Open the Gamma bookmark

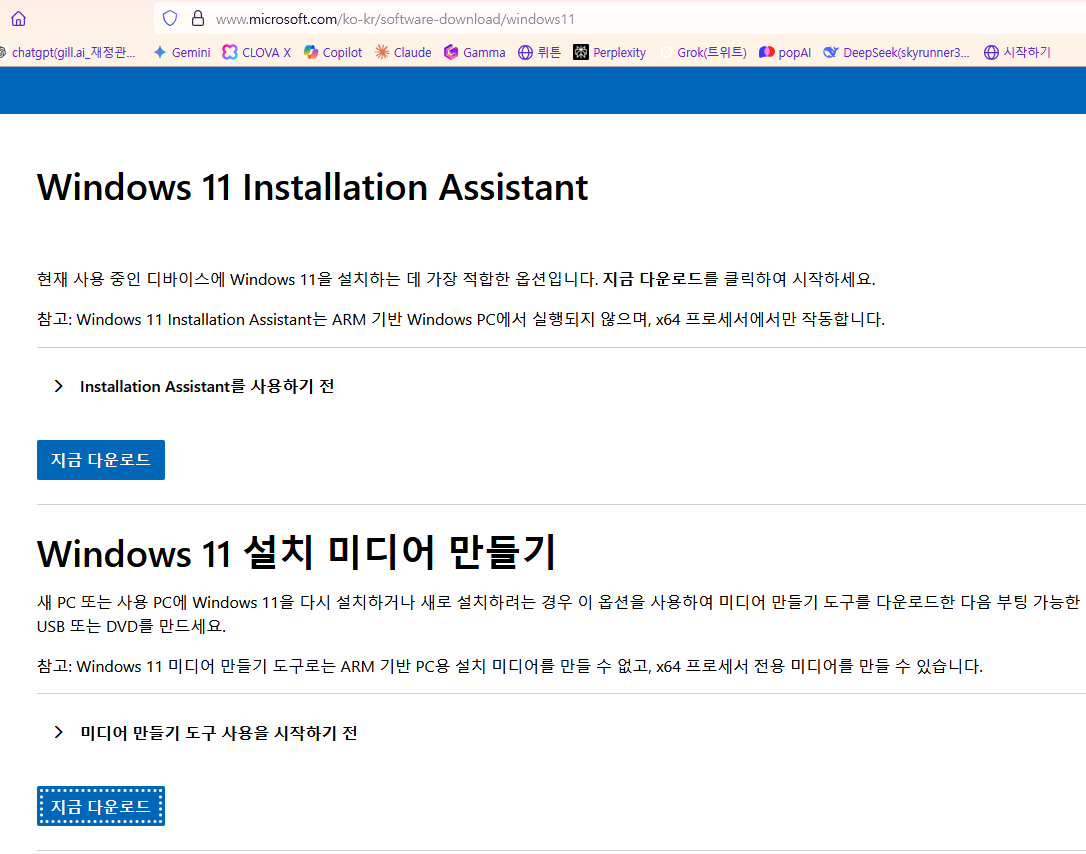tap(475, 53)
